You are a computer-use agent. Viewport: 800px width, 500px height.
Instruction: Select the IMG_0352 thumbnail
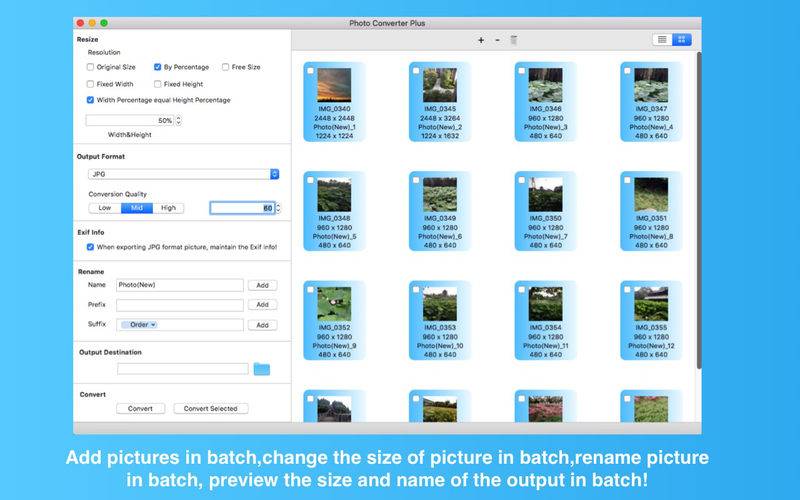coord(334,304)
